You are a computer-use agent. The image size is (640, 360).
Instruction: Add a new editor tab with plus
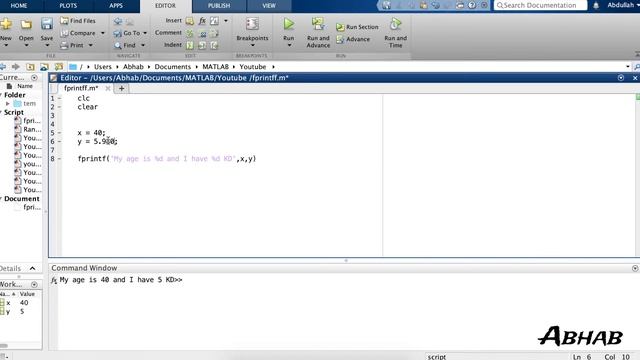point(122,88)
